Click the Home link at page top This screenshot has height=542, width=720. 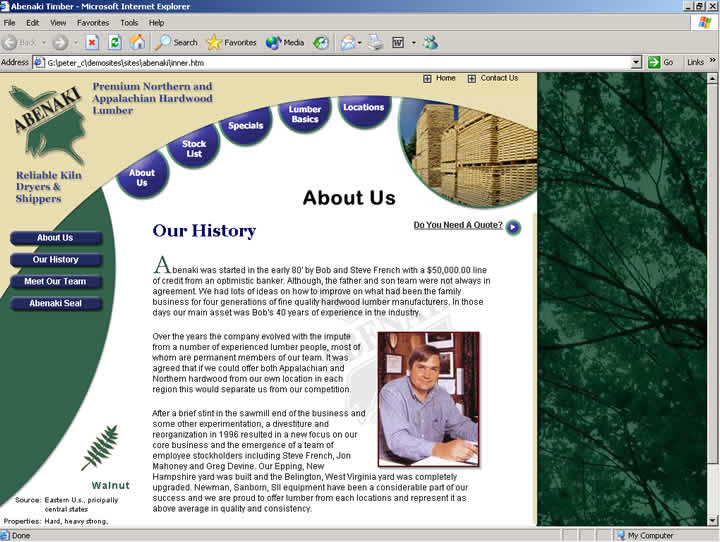click(445, 78)
